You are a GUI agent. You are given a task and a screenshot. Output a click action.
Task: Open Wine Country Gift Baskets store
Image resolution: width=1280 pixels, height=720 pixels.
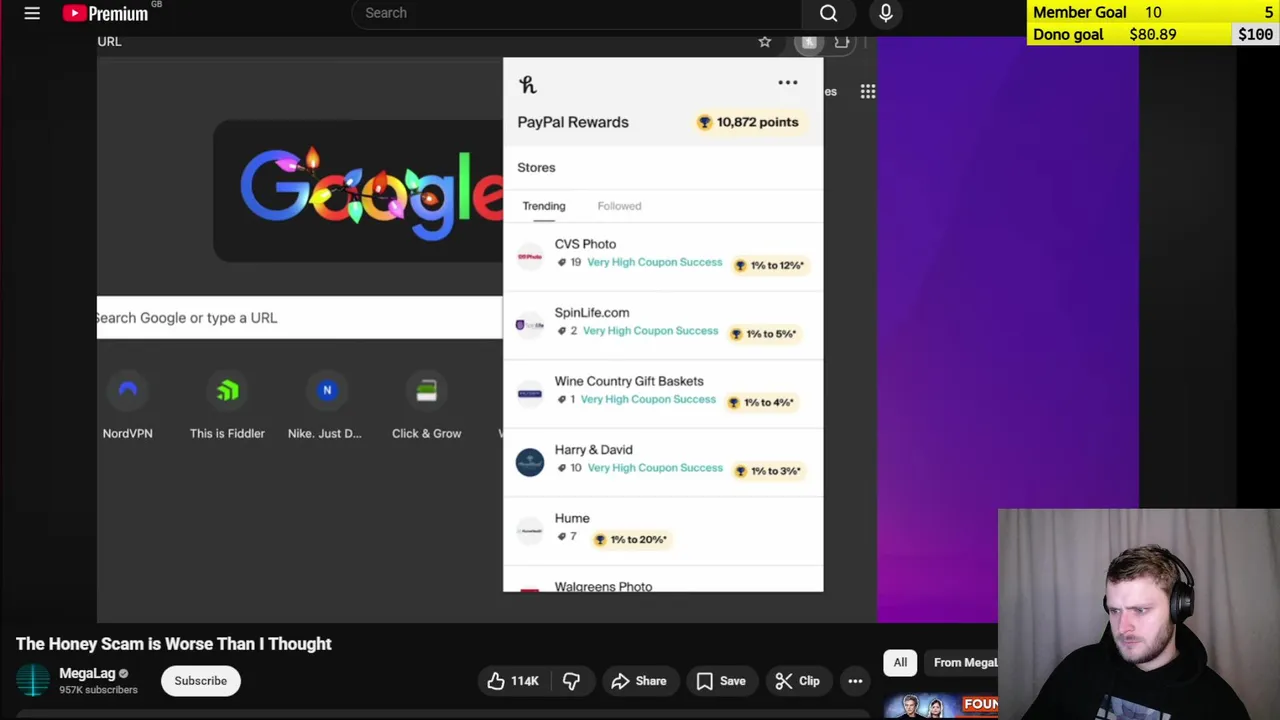(663, 394)
